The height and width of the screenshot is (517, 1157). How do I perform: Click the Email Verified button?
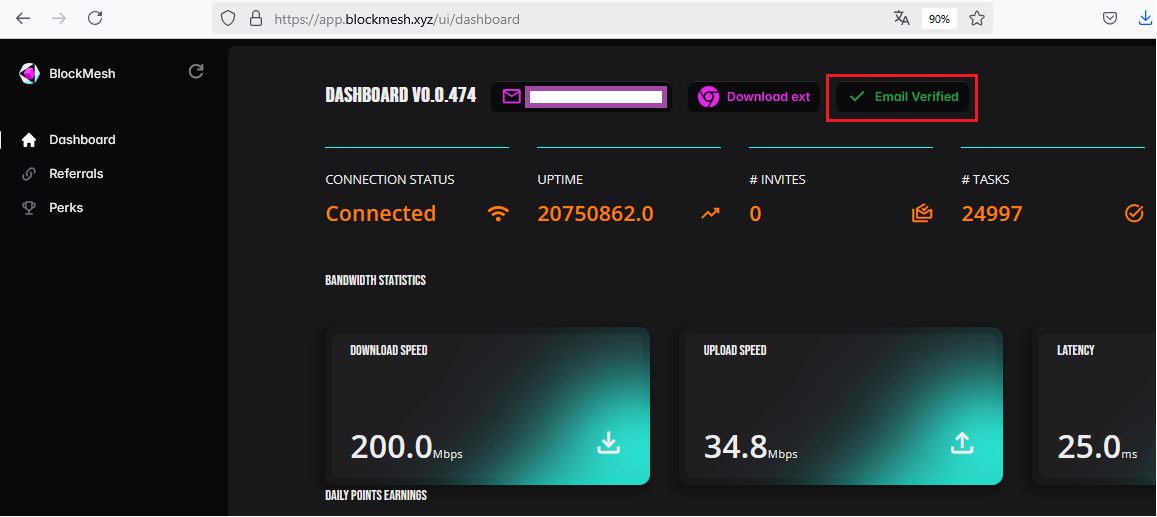pyautogui.click(x=902, y=97)
